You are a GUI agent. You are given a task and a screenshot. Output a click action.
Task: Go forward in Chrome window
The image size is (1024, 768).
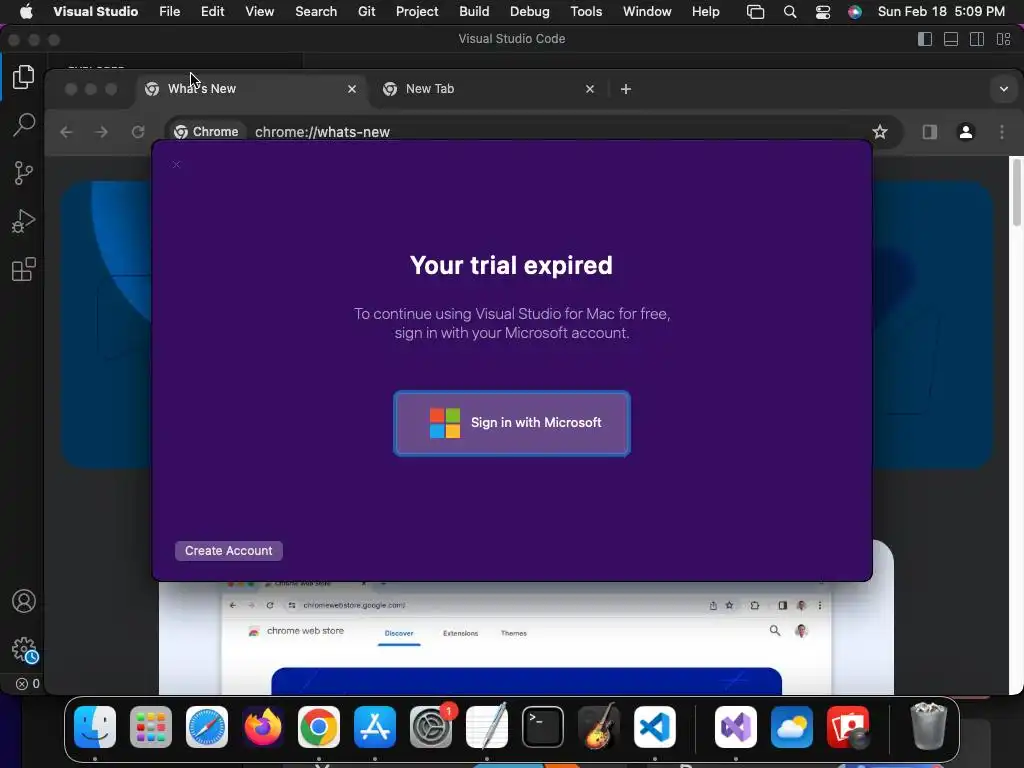point(101,132)
